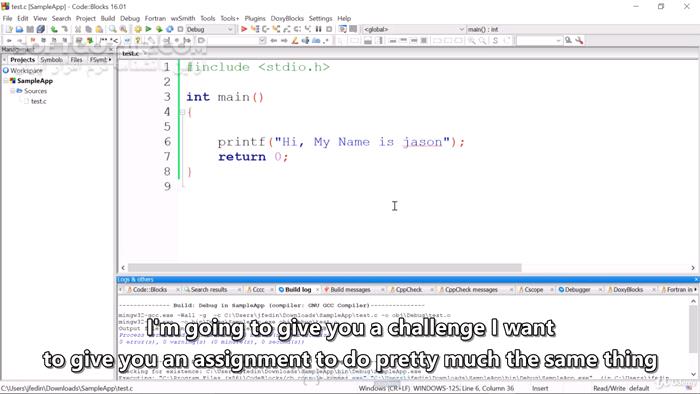
Task: Show more Management tabs via right arrow
Action: point(110,59)
